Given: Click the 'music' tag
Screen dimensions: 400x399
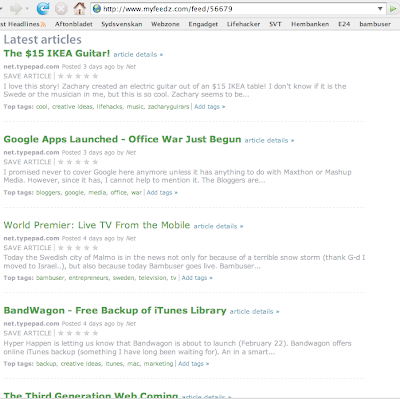Looking at the screenshot, I should pyautogui.click(x=135, y=107).
